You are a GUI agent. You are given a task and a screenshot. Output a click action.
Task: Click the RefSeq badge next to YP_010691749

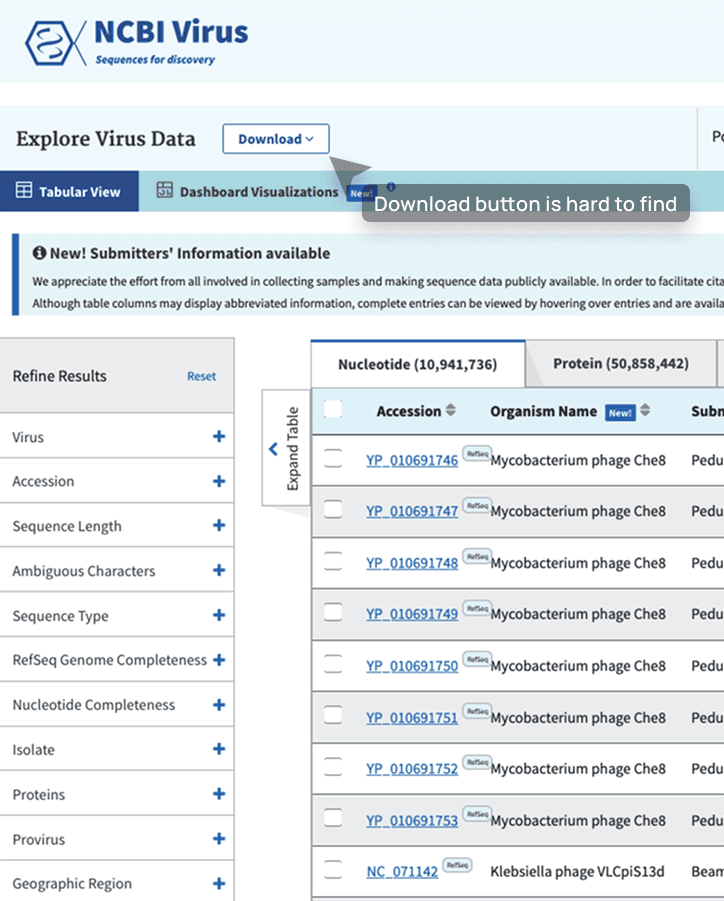[x=477, y=608]
